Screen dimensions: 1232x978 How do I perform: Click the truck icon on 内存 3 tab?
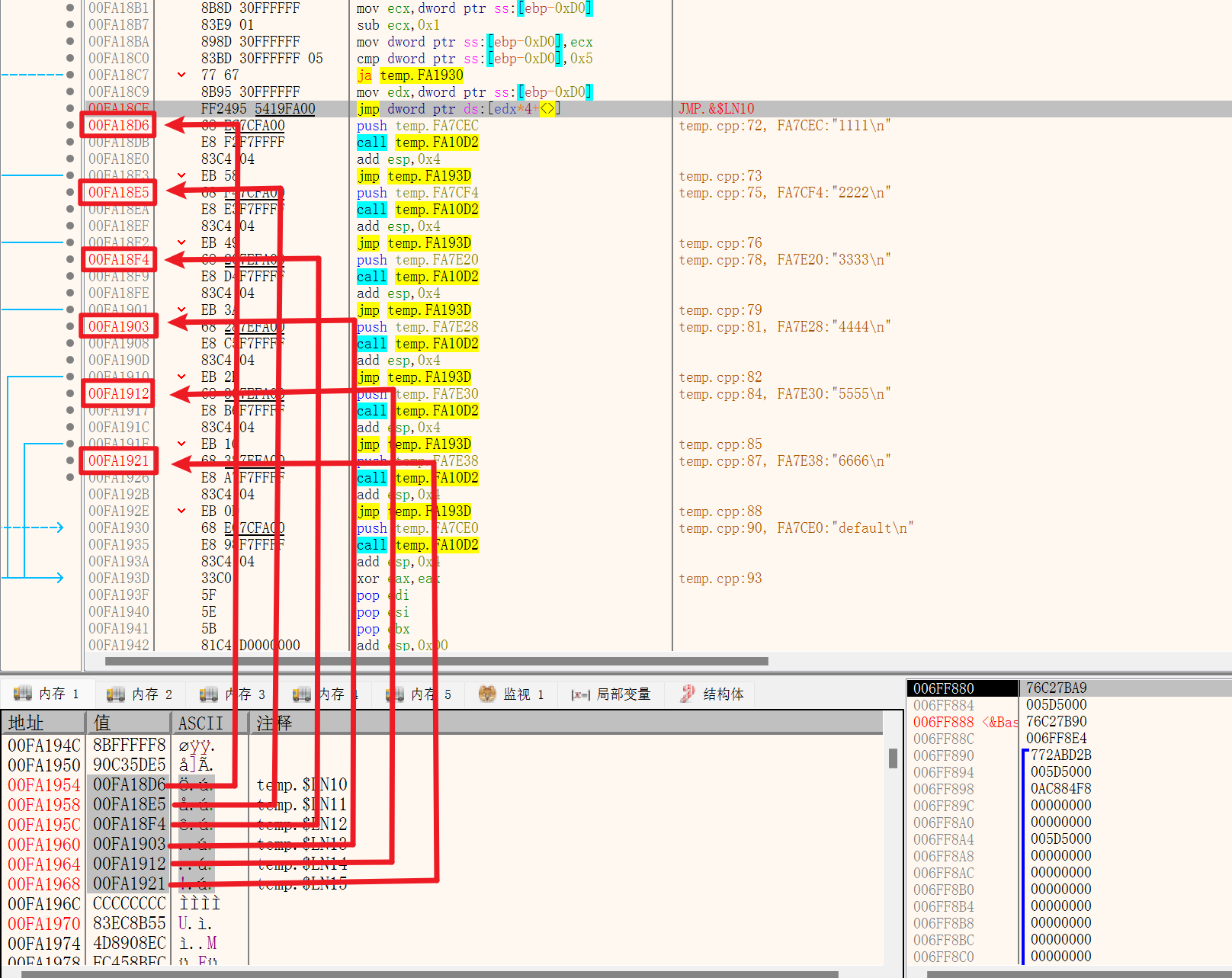208,694
